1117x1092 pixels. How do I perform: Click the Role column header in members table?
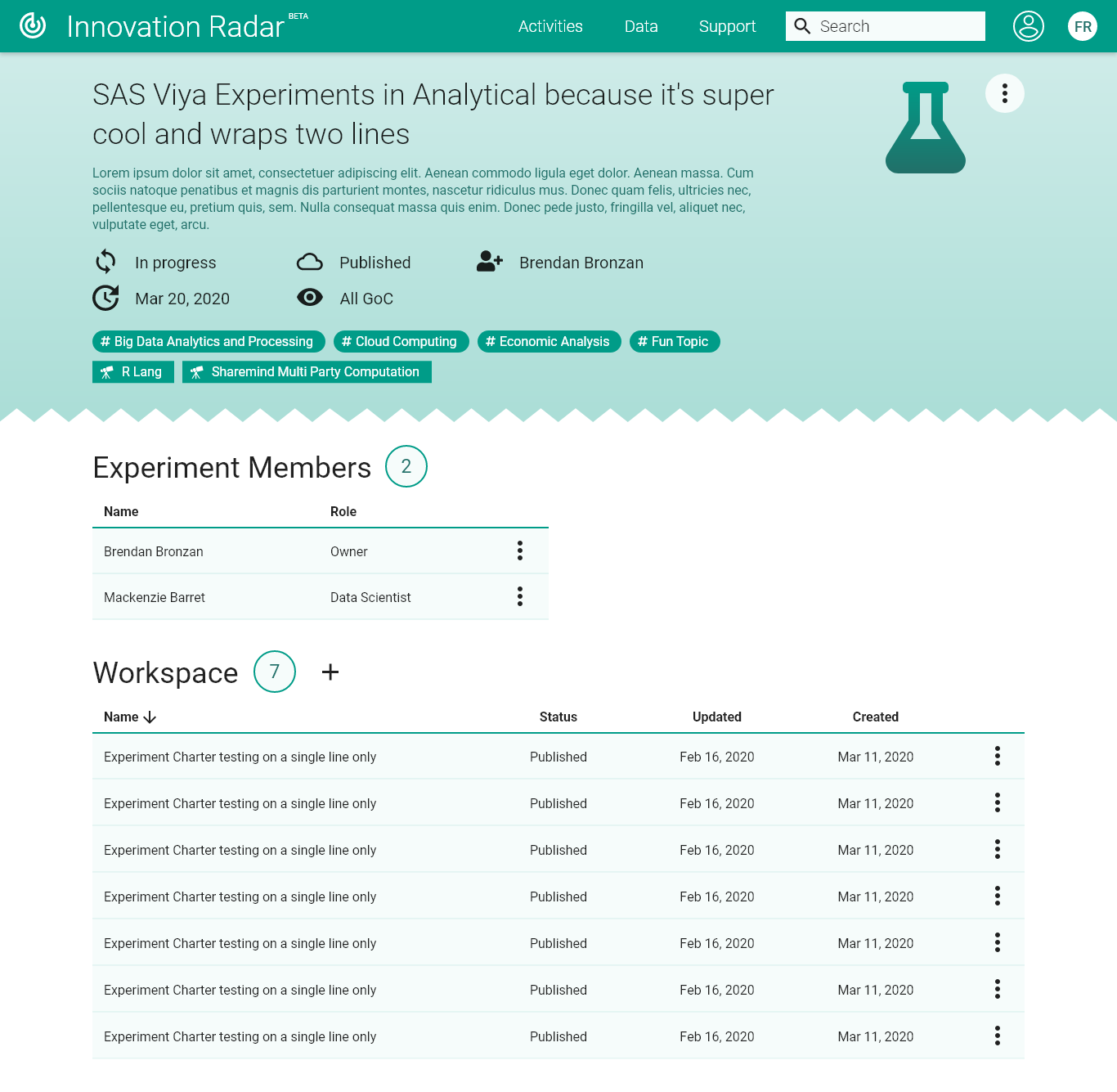click(x=343, y=511)
